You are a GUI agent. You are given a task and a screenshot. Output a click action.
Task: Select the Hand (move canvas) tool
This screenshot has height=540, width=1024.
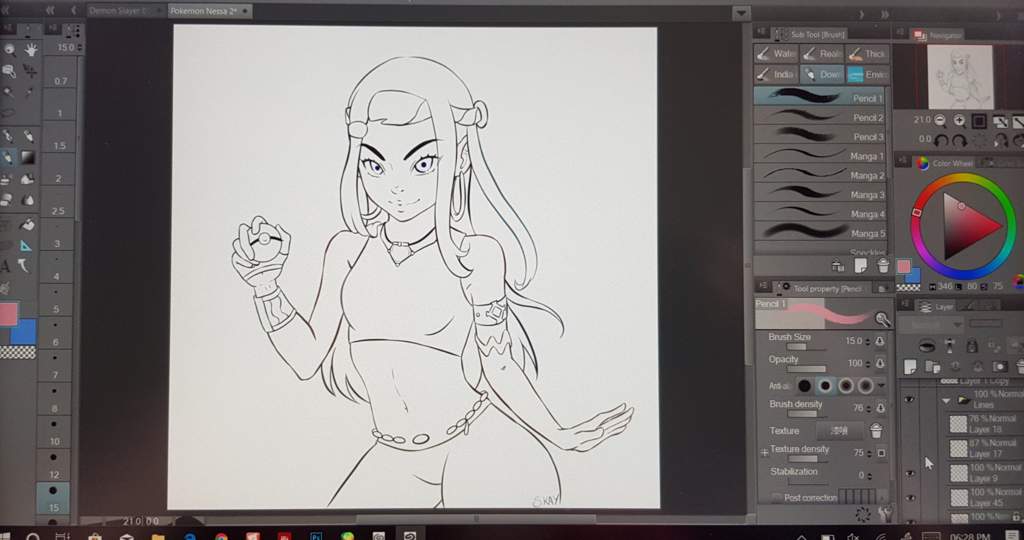[30, 49]
